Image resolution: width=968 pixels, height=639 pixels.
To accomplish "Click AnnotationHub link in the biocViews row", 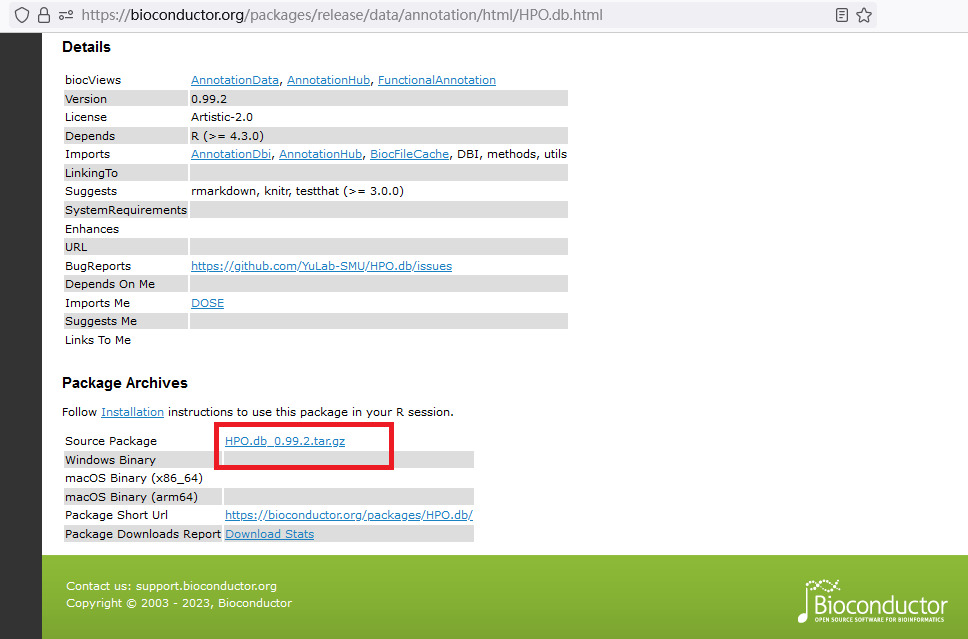I will point(328,80).
